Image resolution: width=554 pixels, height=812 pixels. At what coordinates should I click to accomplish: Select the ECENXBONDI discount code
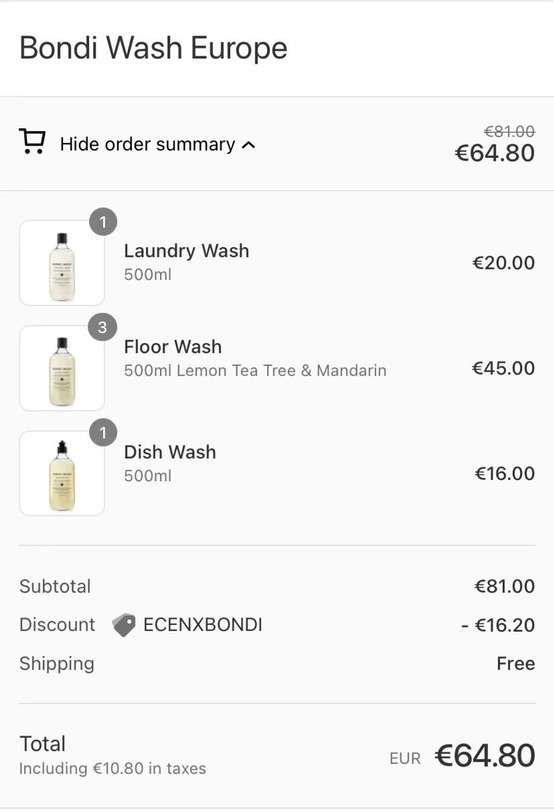click(202, 625)
